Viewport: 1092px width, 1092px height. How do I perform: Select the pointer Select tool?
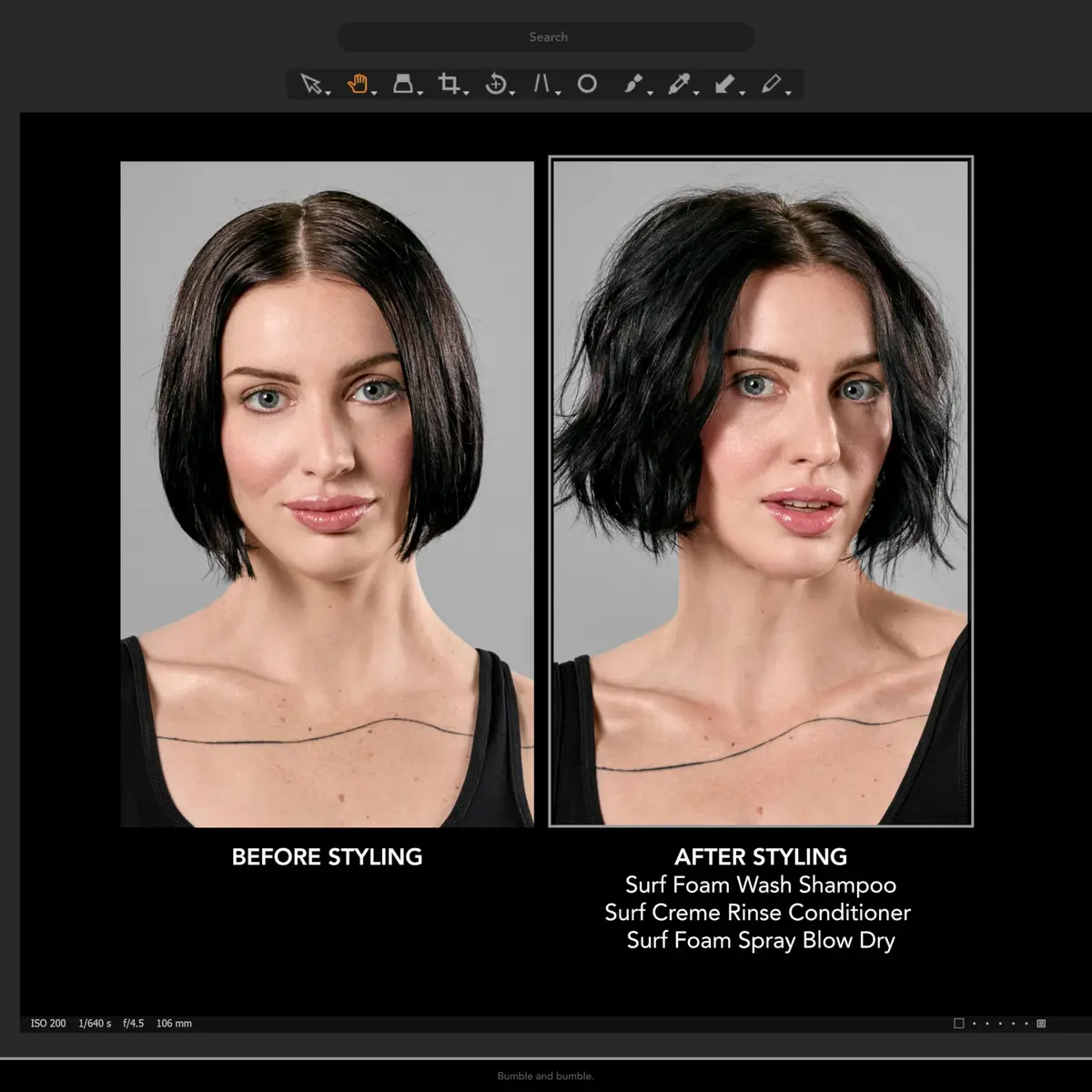click(311, 85)
